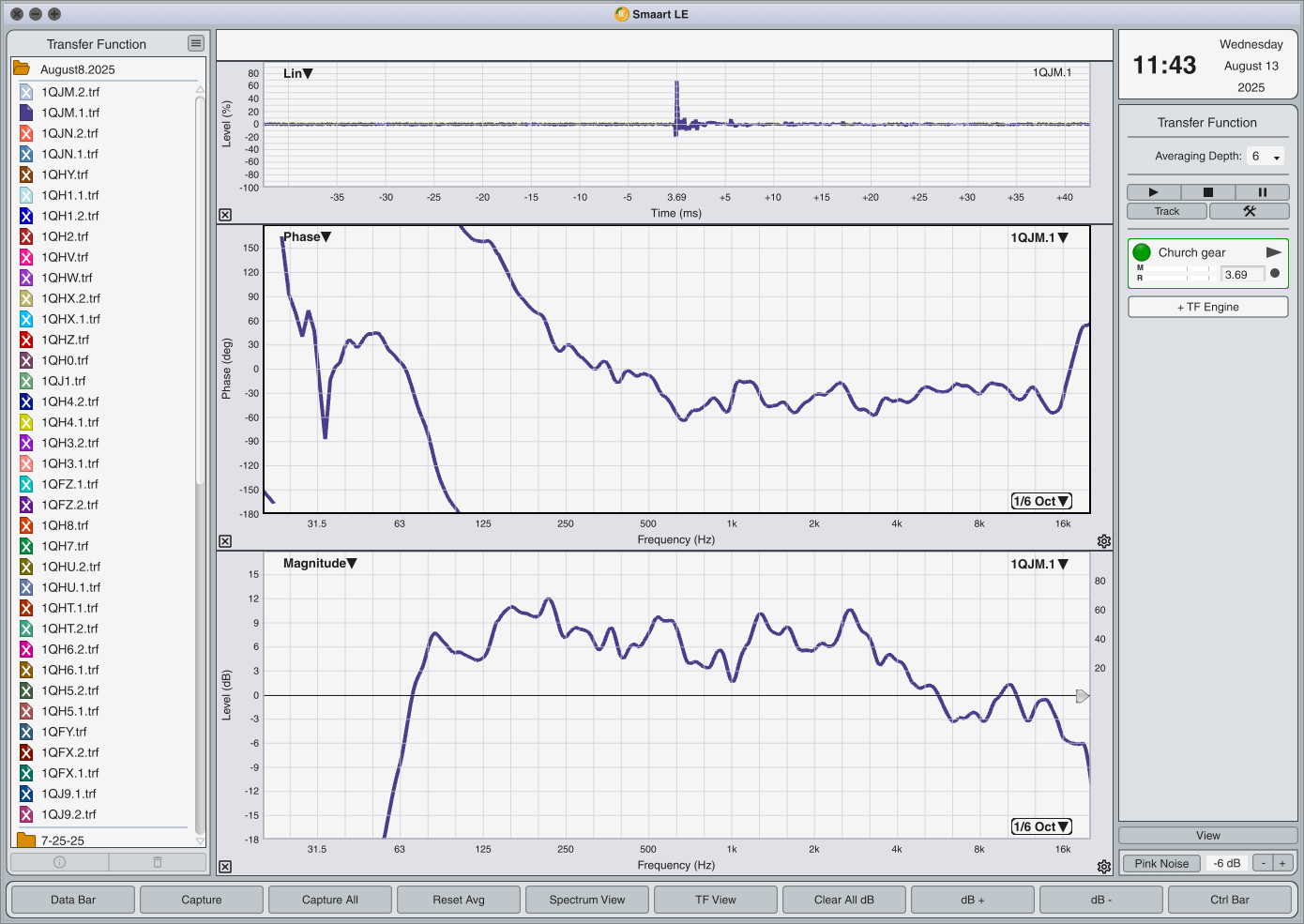Click the trash delete icon below the trace list

(x=158, y=862)
